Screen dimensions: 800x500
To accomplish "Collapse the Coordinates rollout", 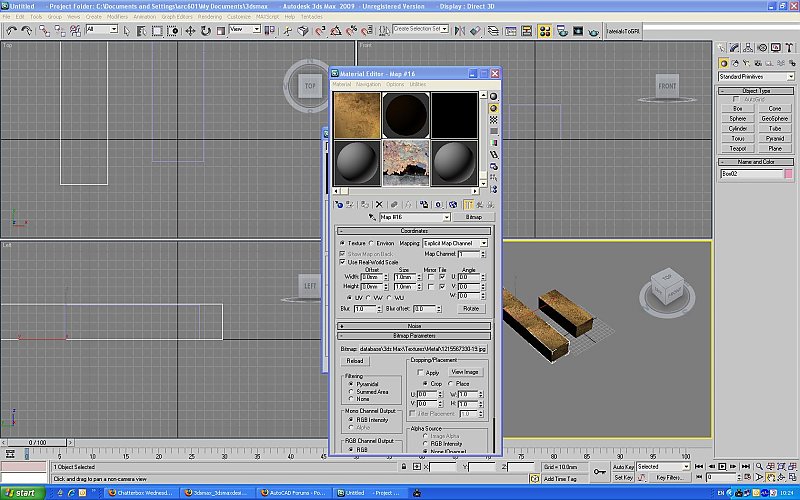I will coord(414,231).
